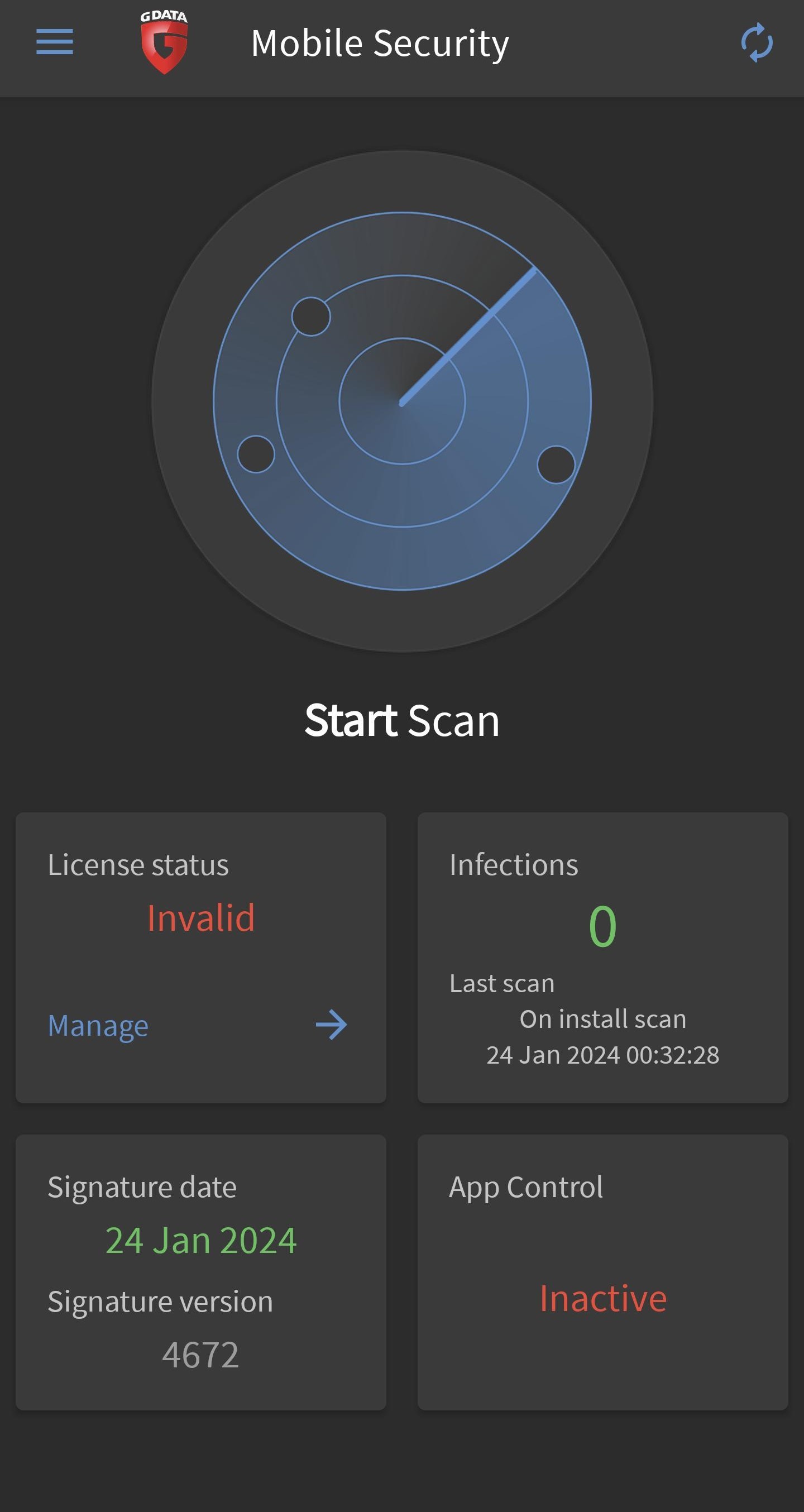The height and width of the screenshot is (1512, 804).
Task: Click signature version number 4672
Action: tap(200, 1355)
